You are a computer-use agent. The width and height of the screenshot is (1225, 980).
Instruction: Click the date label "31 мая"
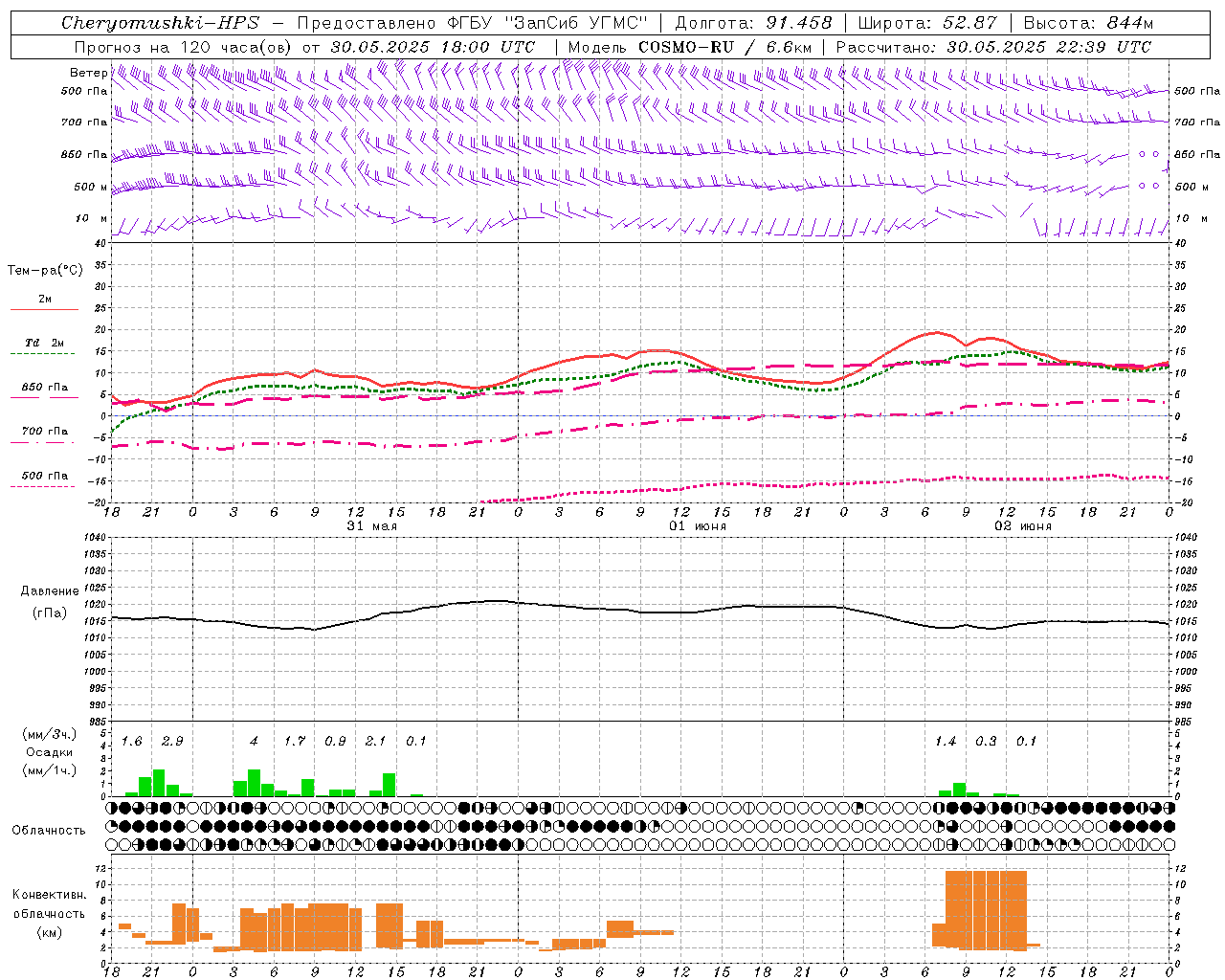pyautogui.click(x=371, y=526)
